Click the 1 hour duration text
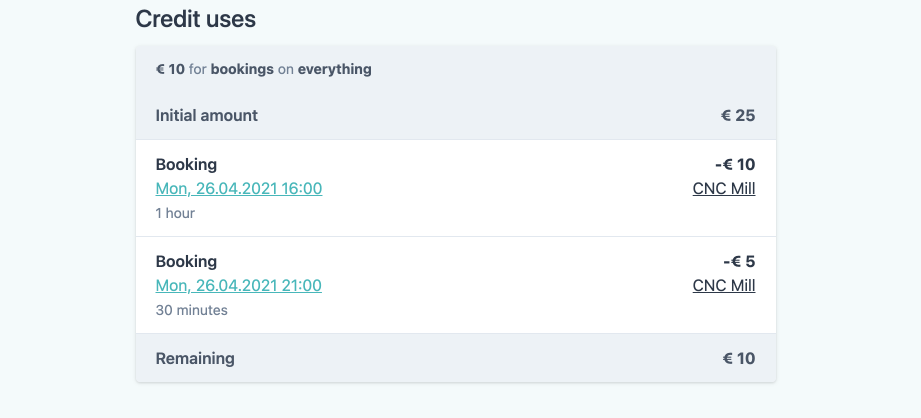The width and height of the screenshot is (921, 418). pyautogui.click(x=175, y=213)
